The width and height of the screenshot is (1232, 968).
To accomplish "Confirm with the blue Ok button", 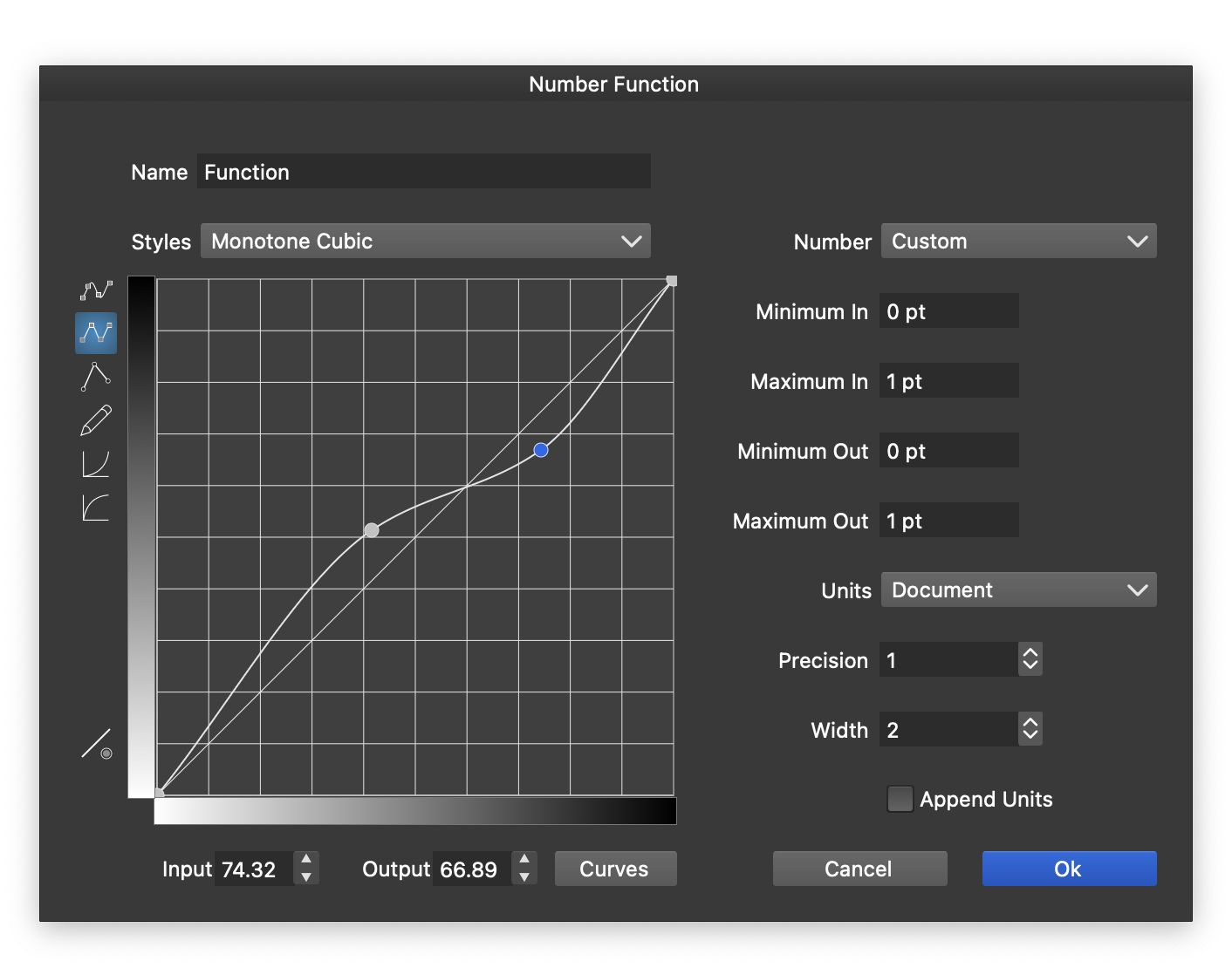I will coord(1069,869).
